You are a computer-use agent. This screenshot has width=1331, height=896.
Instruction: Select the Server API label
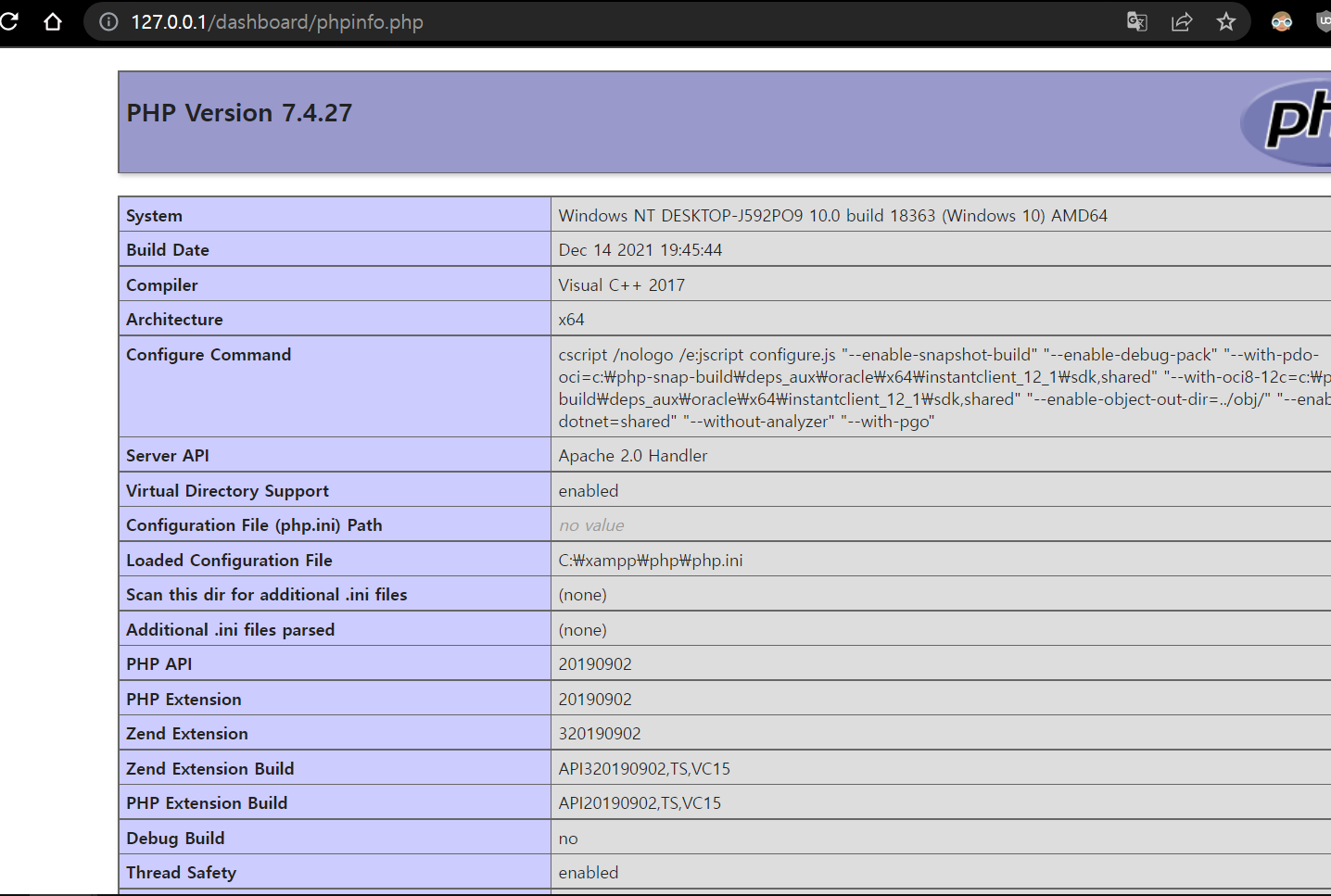coord(168,456)
